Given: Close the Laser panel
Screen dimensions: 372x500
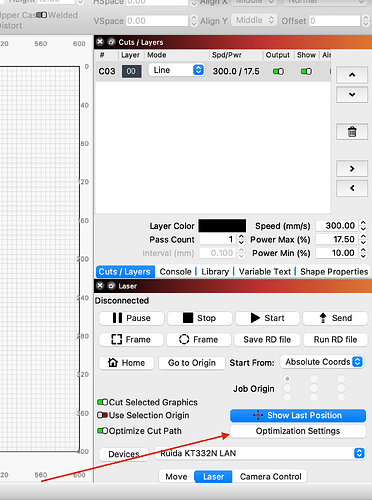Looking at the screenshot, I should coord(100,286).
